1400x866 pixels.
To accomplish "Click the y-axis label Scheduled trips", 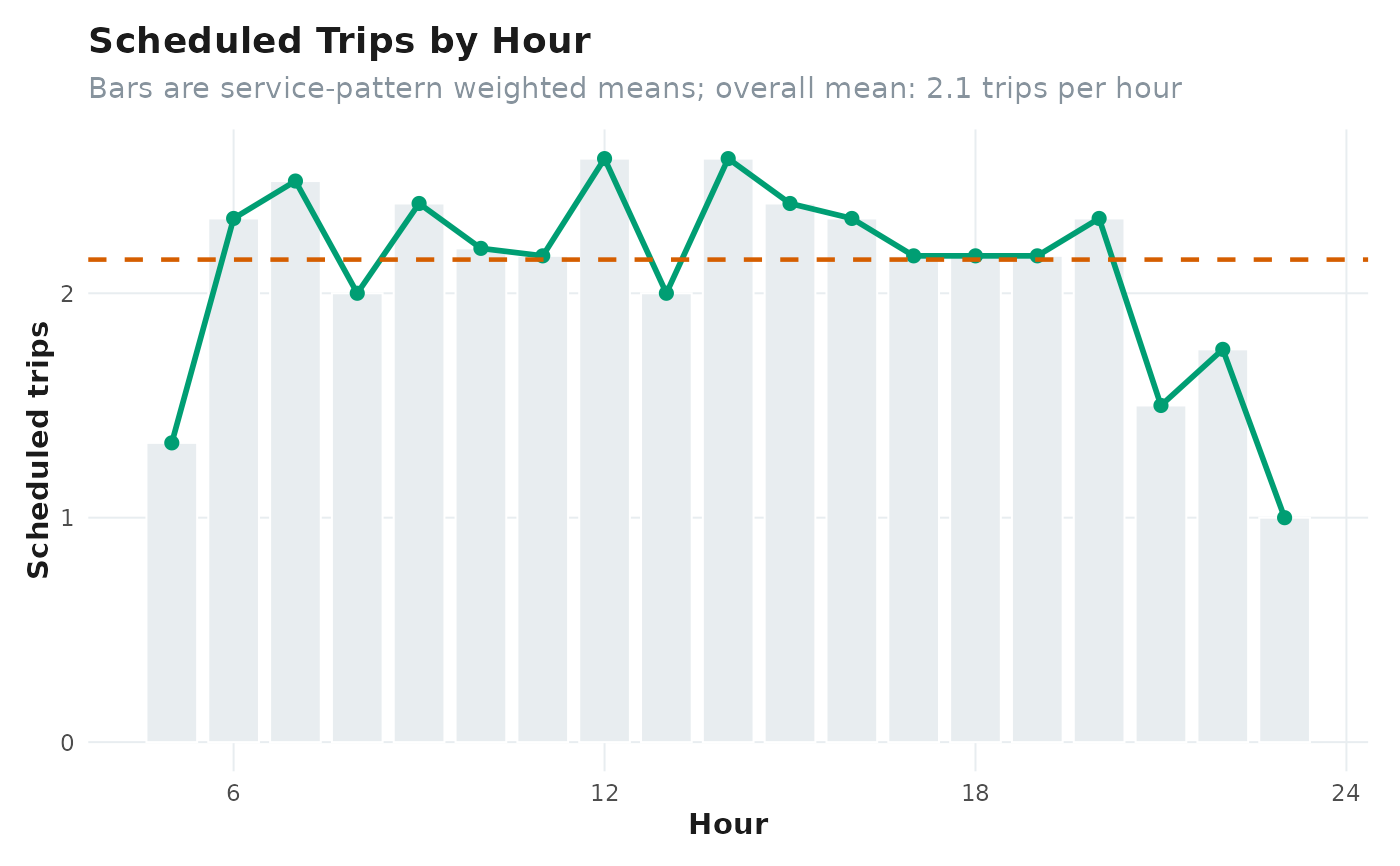I will [39, 450].
